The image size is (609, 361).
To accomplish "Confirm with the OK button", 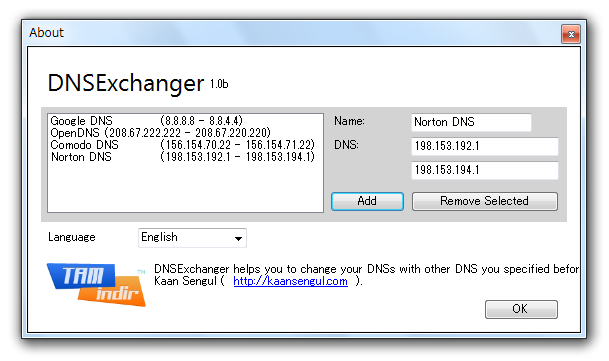I will coord(521,309).
